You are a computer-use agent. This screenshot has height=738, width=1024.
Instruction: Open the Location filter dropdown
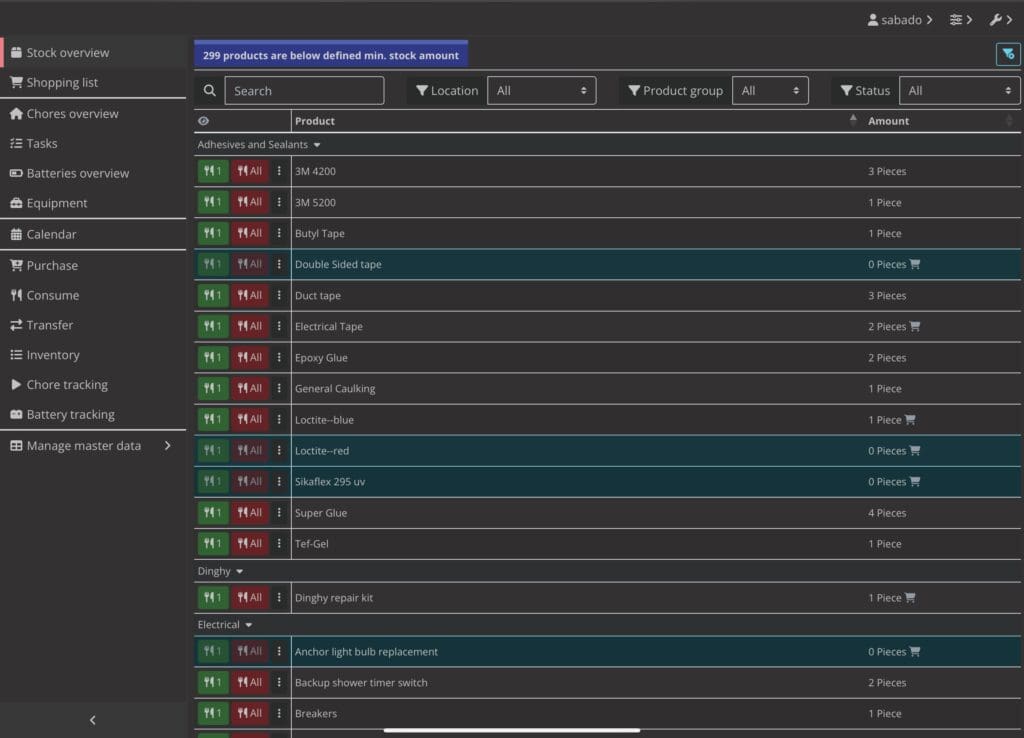pyautogui.click(x=541, y=91)
